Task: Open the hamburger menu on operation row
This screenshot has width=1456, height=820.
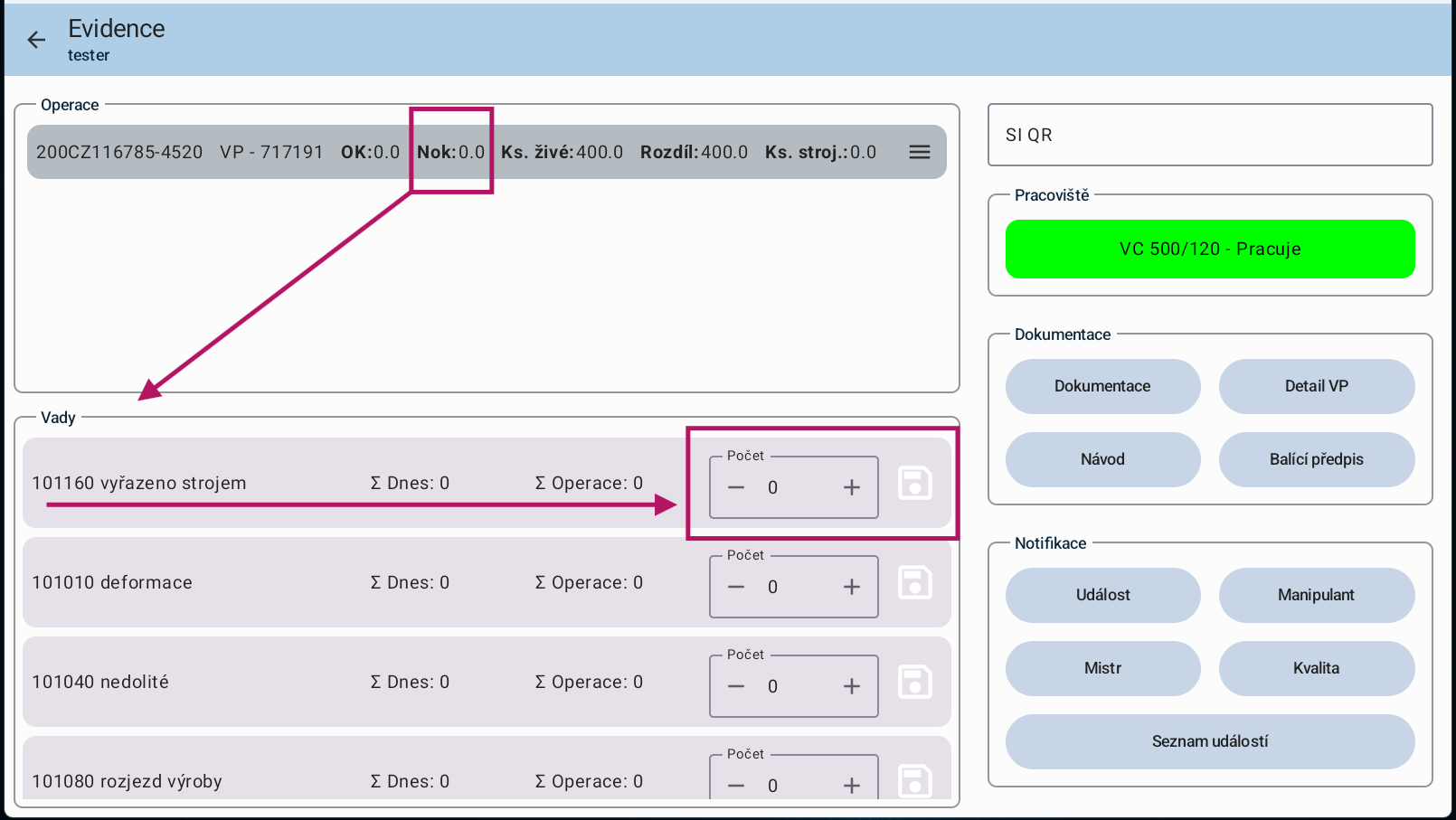Action: pyautogui.click(x=919, y=152)
